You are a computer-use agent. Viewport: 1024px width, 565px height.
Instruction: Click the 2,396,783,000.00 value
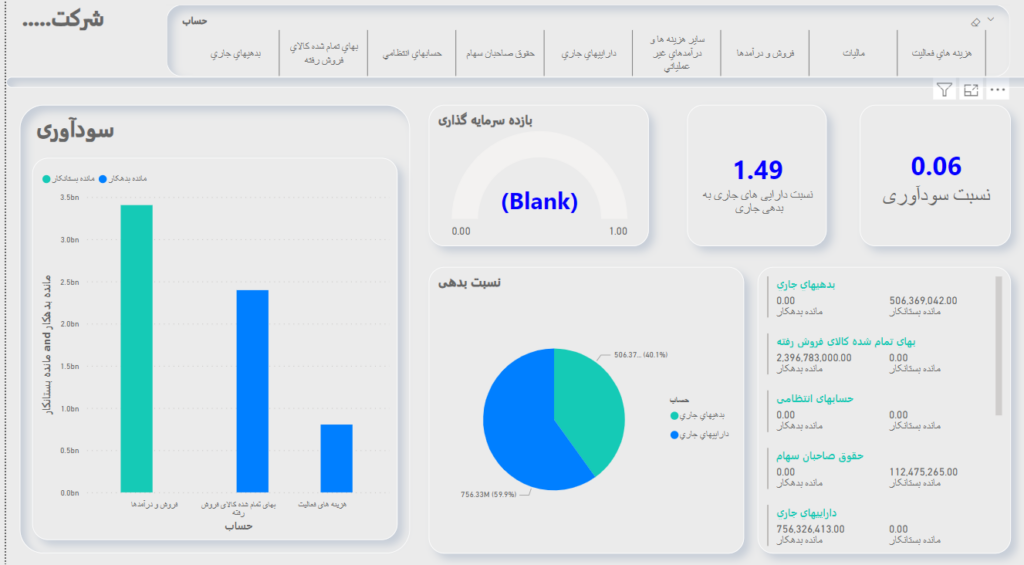point(814,358)
